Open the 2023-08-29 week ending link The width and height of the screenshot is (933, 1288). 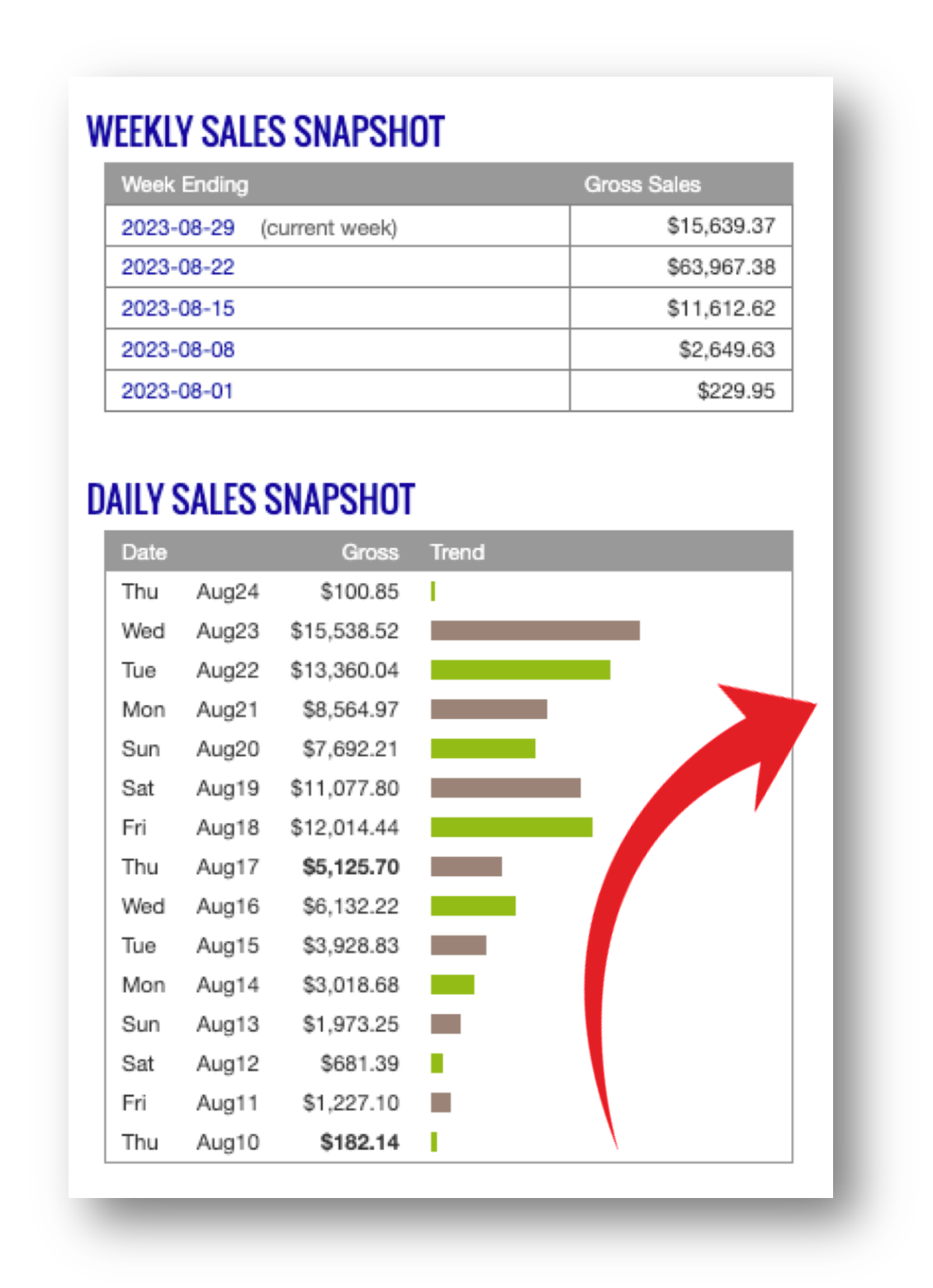click(x=178, y=227)
